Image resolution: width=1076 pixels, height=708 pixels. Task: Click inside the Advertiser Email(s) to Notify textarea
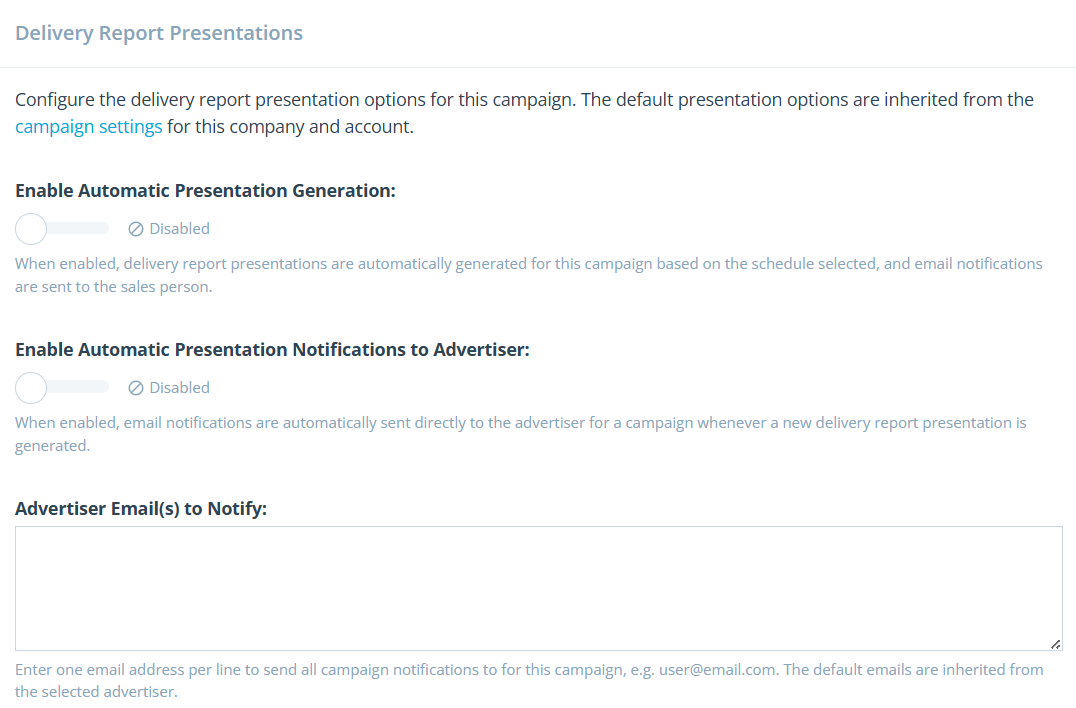pos(538,588)
